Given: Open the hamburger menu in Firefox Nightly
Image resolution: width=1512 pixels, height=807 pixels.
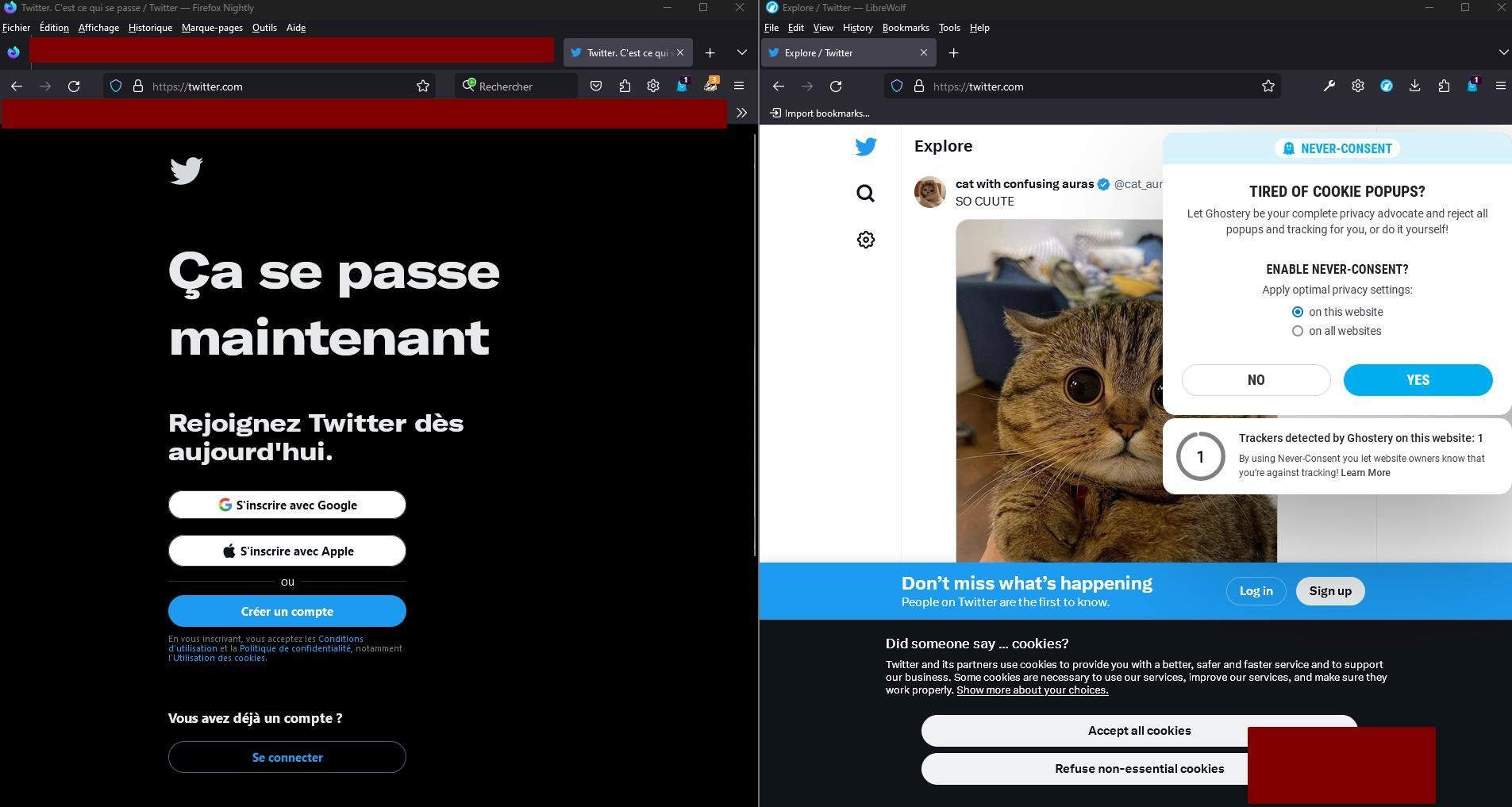Looking at the screenshot, I should click(x=739, y=86).
